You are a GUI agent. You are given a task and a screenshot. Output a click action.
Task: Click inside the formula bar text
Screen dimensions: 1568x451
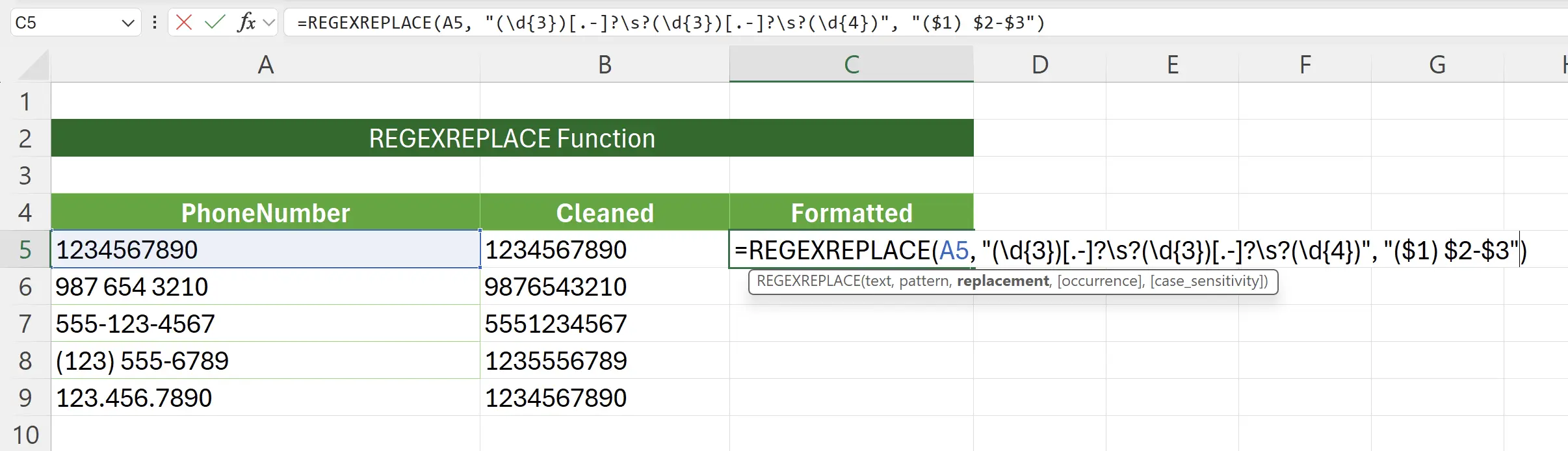(670, 23)
